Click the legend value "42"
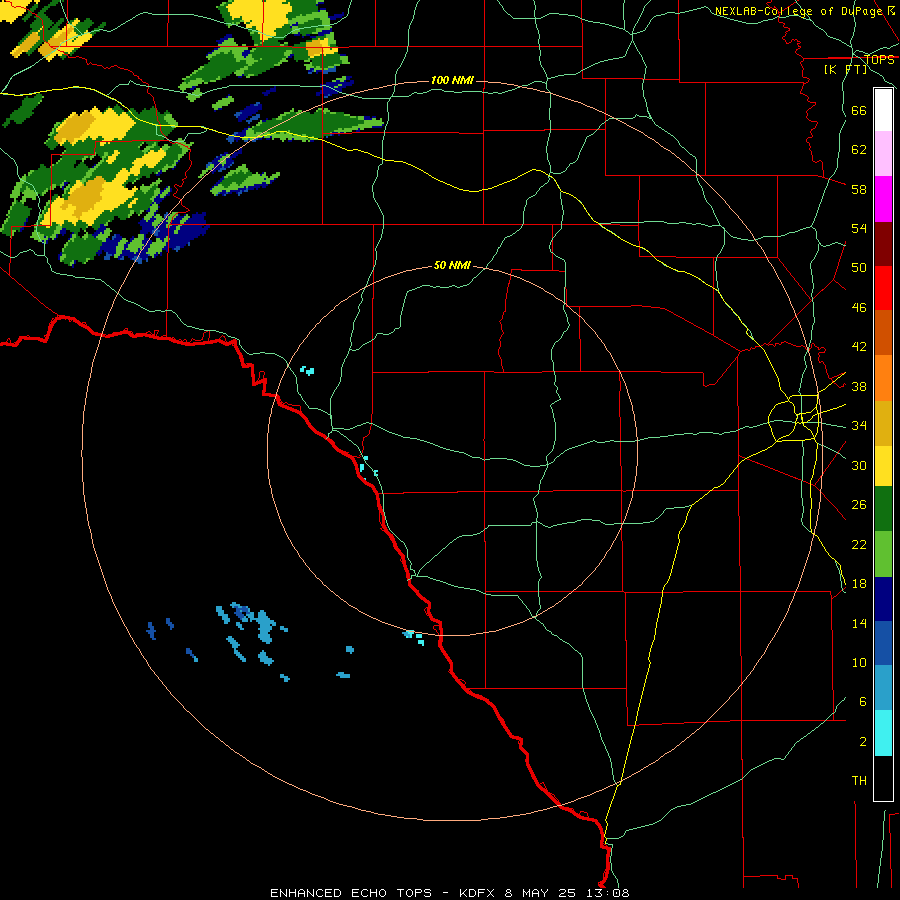Viewport: 900px width, 900px height. tap(859, 347)
